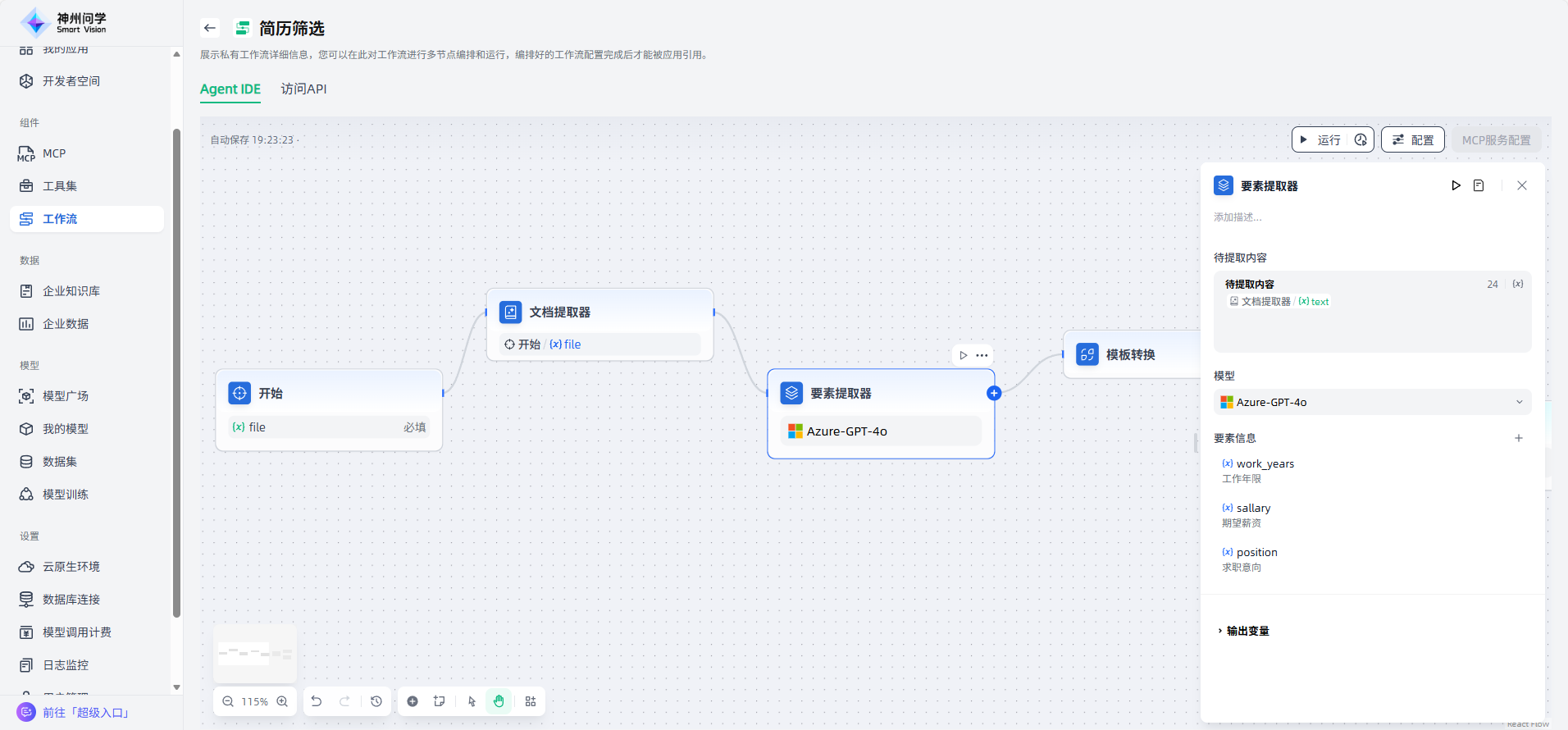
Task: Expand the 输出变量 section
Action: tap(1244, 631)
